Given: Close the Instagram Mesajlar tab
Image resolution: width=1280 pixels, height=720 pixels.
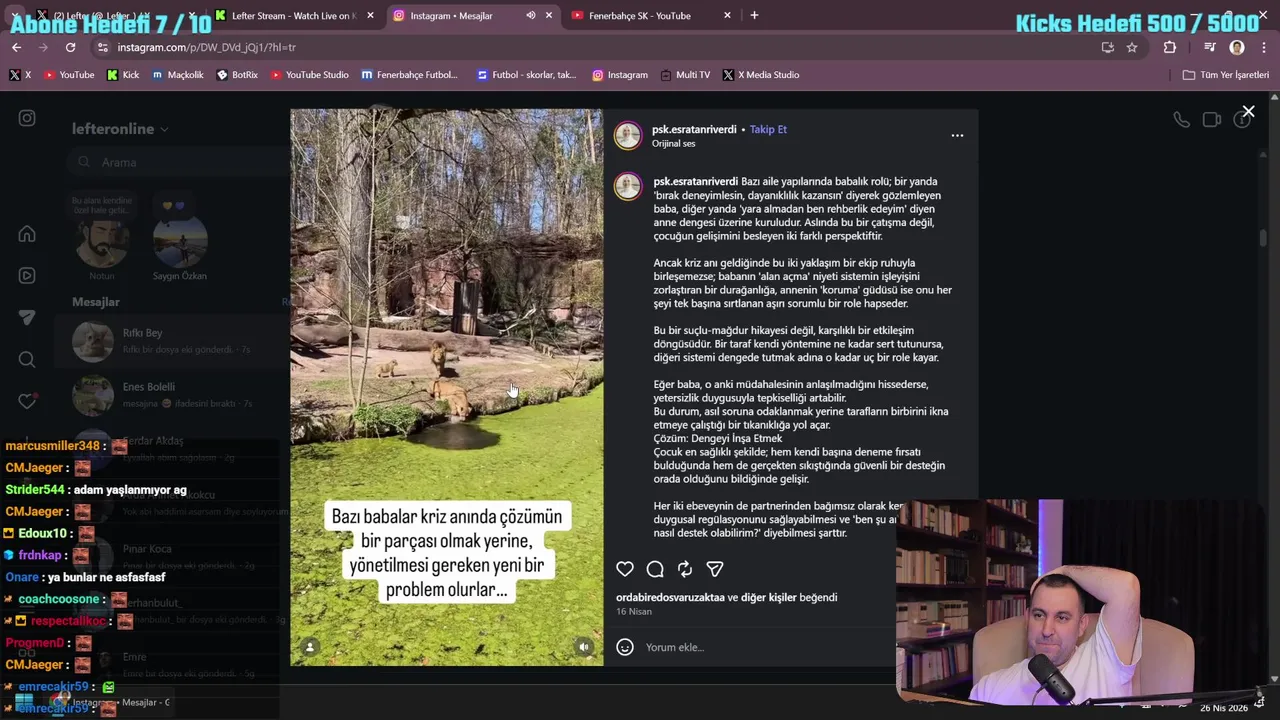Looking at the screenshot, I should (x=548, y=16).
